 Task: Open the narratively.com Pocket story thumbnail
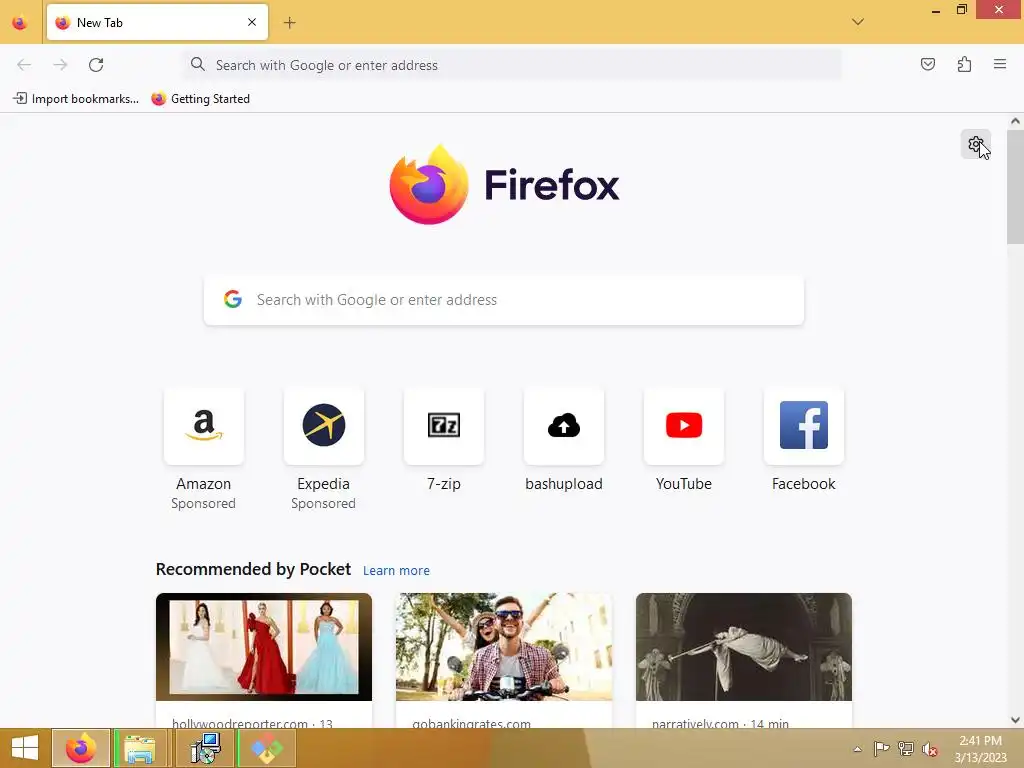tap(744, 647)
